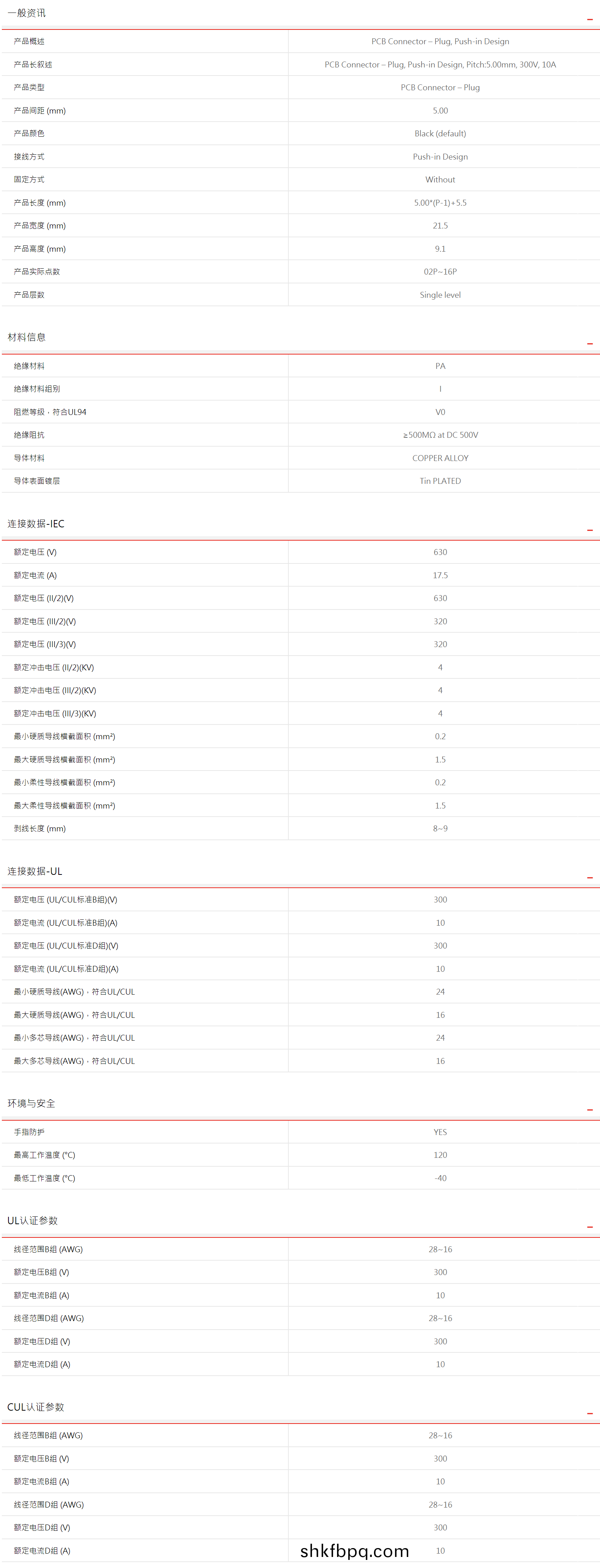Screen dimensions: 600x1568
Task: Collapse the CUL认证参数 section with the minus icon
Action: click(x=589, y=1413)
